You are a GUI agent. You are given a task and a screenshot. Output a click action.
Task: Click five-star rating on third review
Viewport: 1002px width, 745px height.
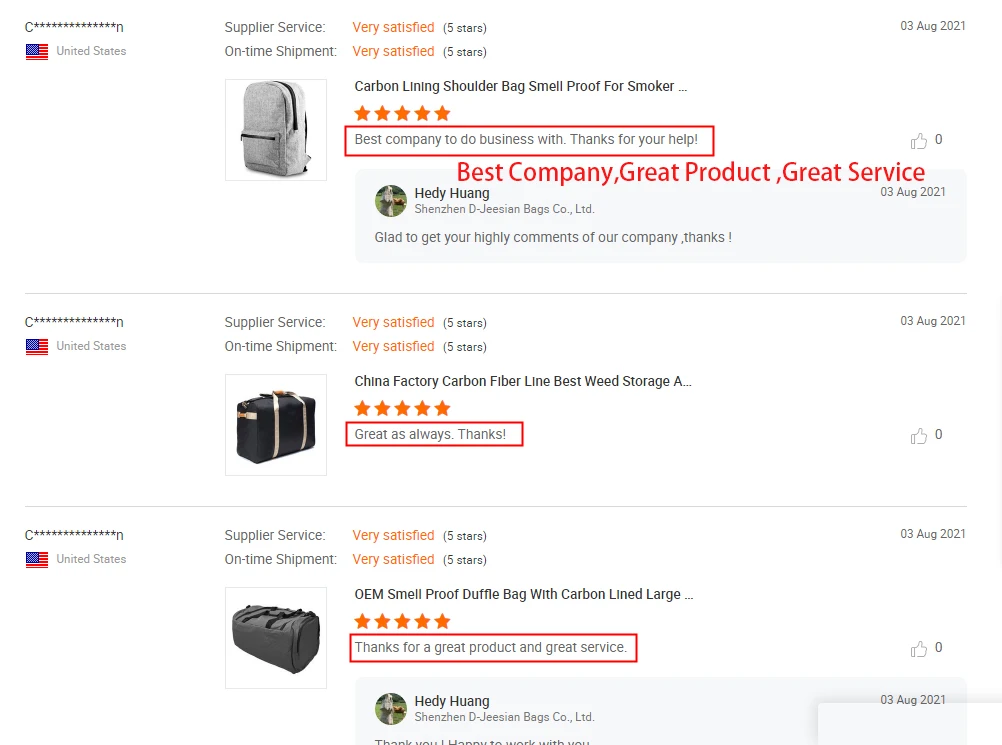402,622
